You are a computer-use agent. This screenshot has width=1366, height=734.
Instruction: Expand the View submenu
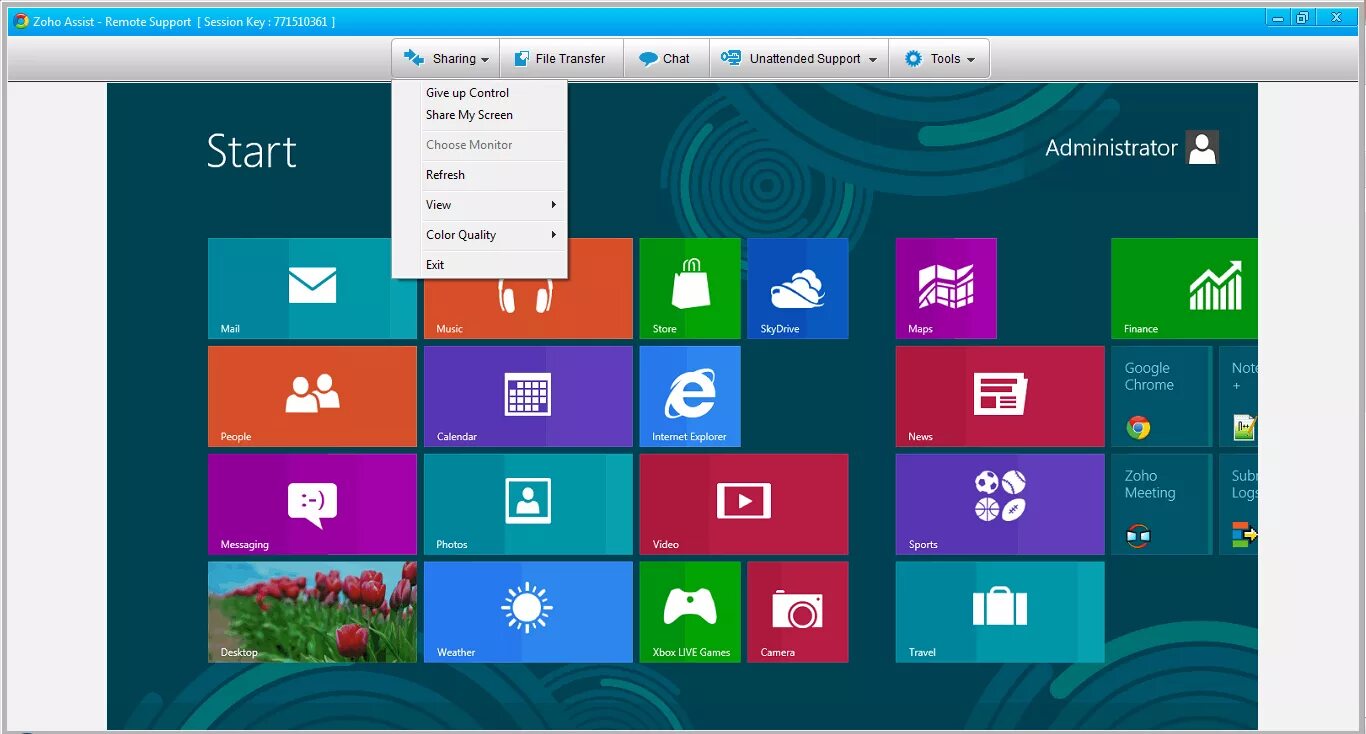[480, 205]
